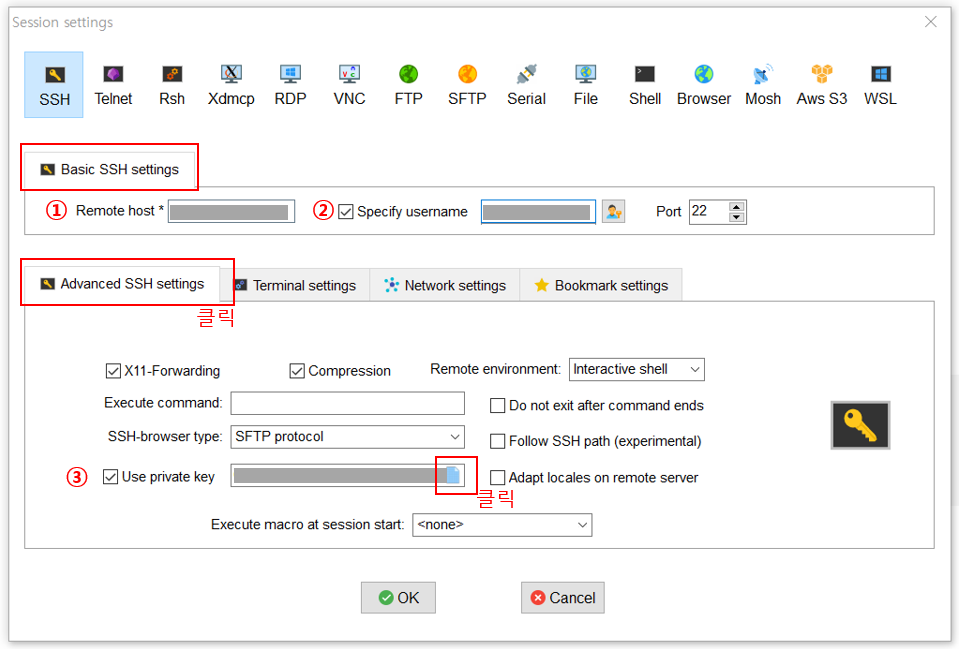960x649 pixels.
Task: Close the Session settings dialog
Action: click(931, 22)
